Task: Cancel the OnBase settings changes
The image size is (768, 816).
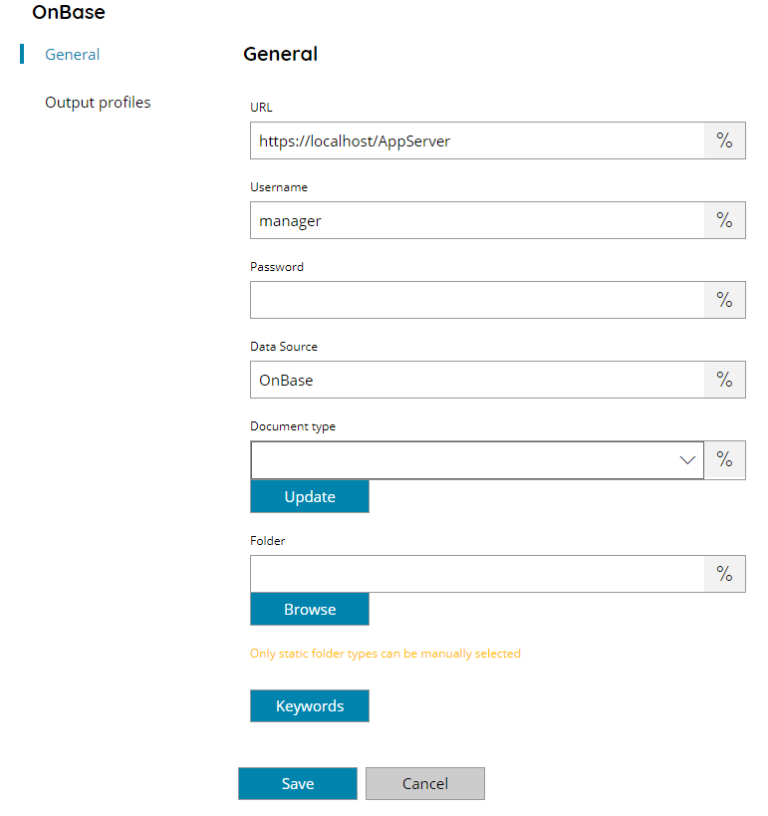Action: 425,783
